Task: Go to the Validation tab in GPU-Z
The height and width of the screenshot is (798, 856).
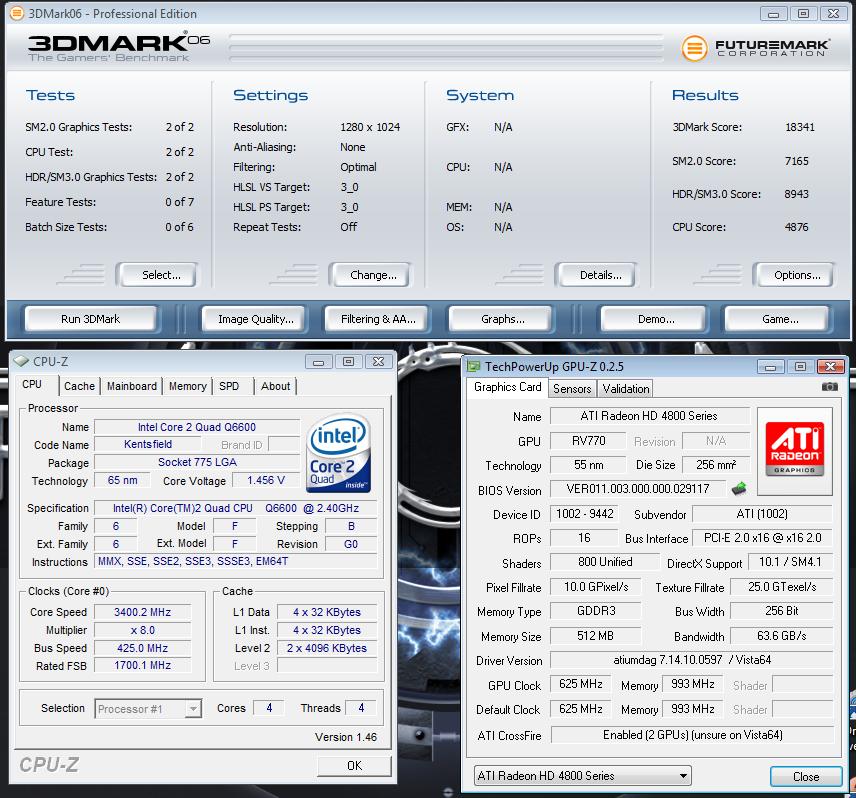Action: [x=626, y=389]
